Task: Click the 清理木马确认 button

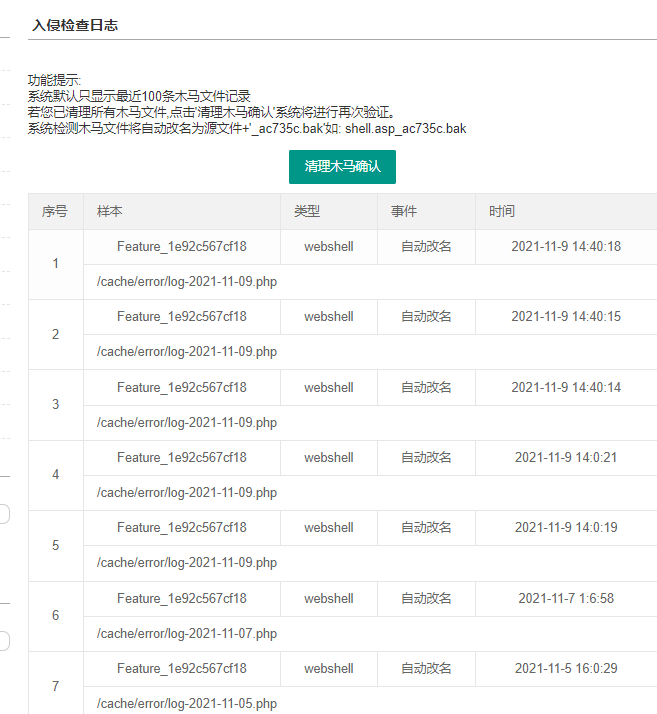Action: (342, 167)
